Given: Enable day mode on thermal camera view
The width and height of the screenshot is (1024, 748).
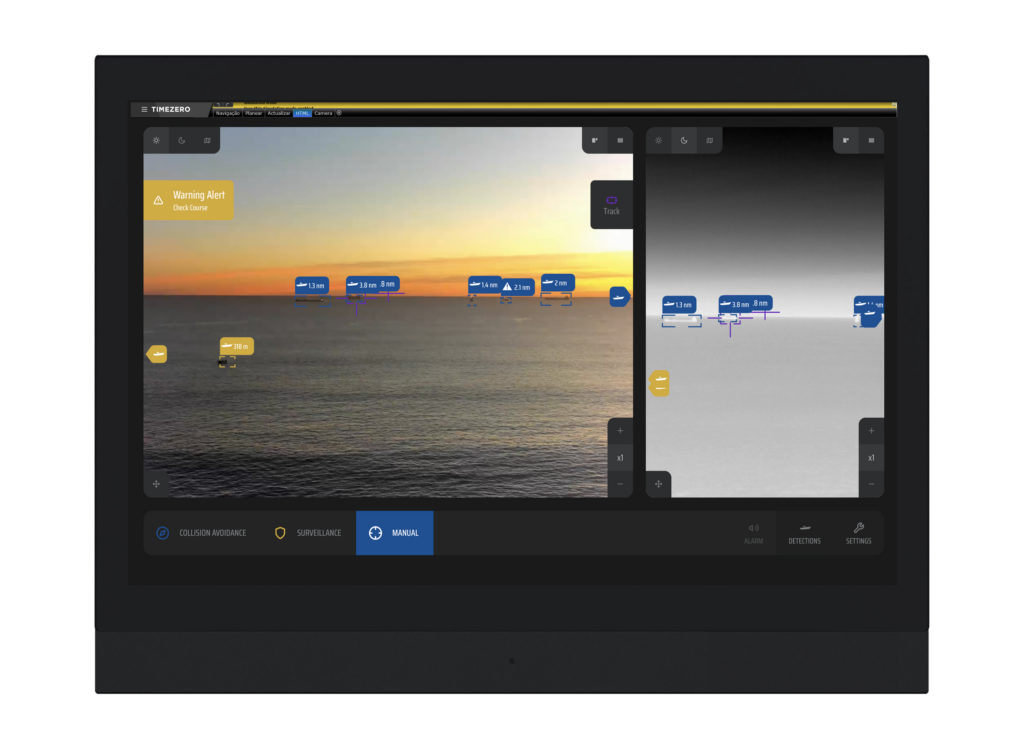Looking at the screenshot, I should (x=658, y=140).
